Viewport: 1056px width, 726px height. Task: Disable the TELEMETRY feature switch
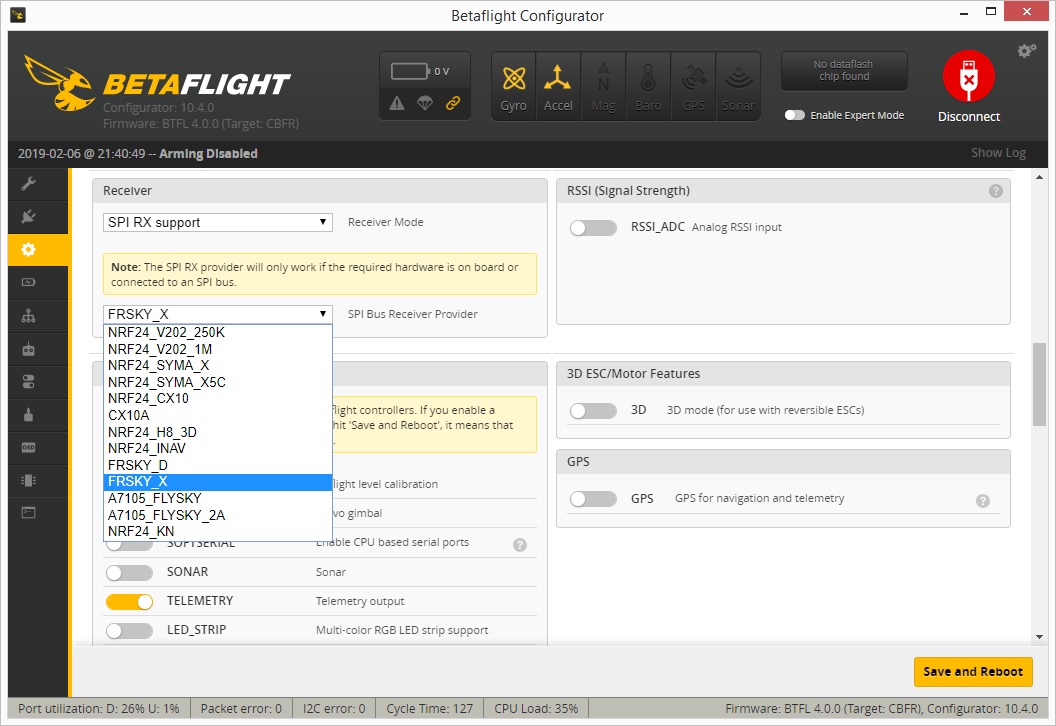[129, 601]
